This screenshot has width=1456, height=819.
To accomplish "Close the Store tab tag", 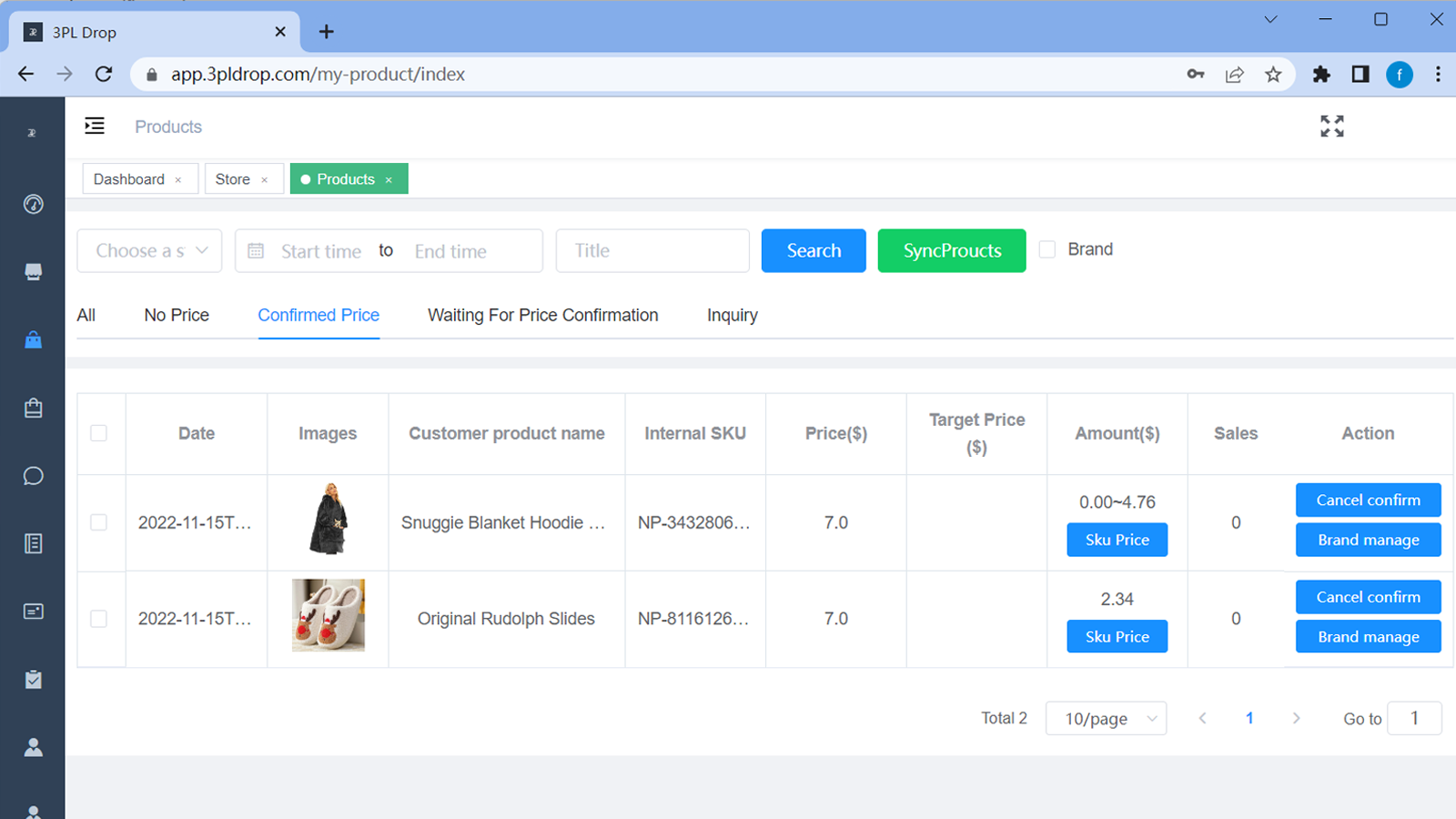I will coord(265,180).
